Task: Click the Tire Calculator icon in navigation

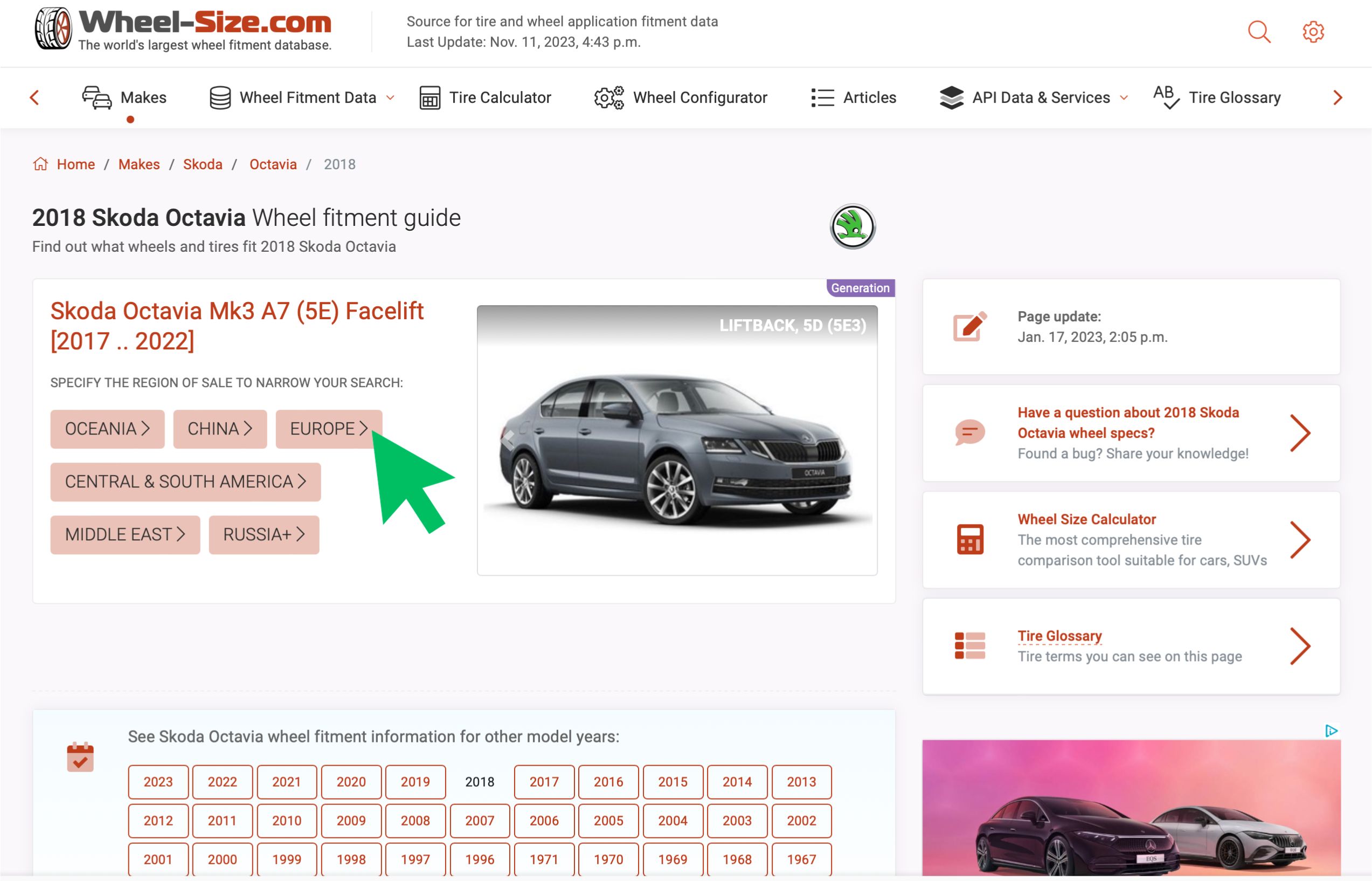Action: pyautogui.click(x=430, y=98)
